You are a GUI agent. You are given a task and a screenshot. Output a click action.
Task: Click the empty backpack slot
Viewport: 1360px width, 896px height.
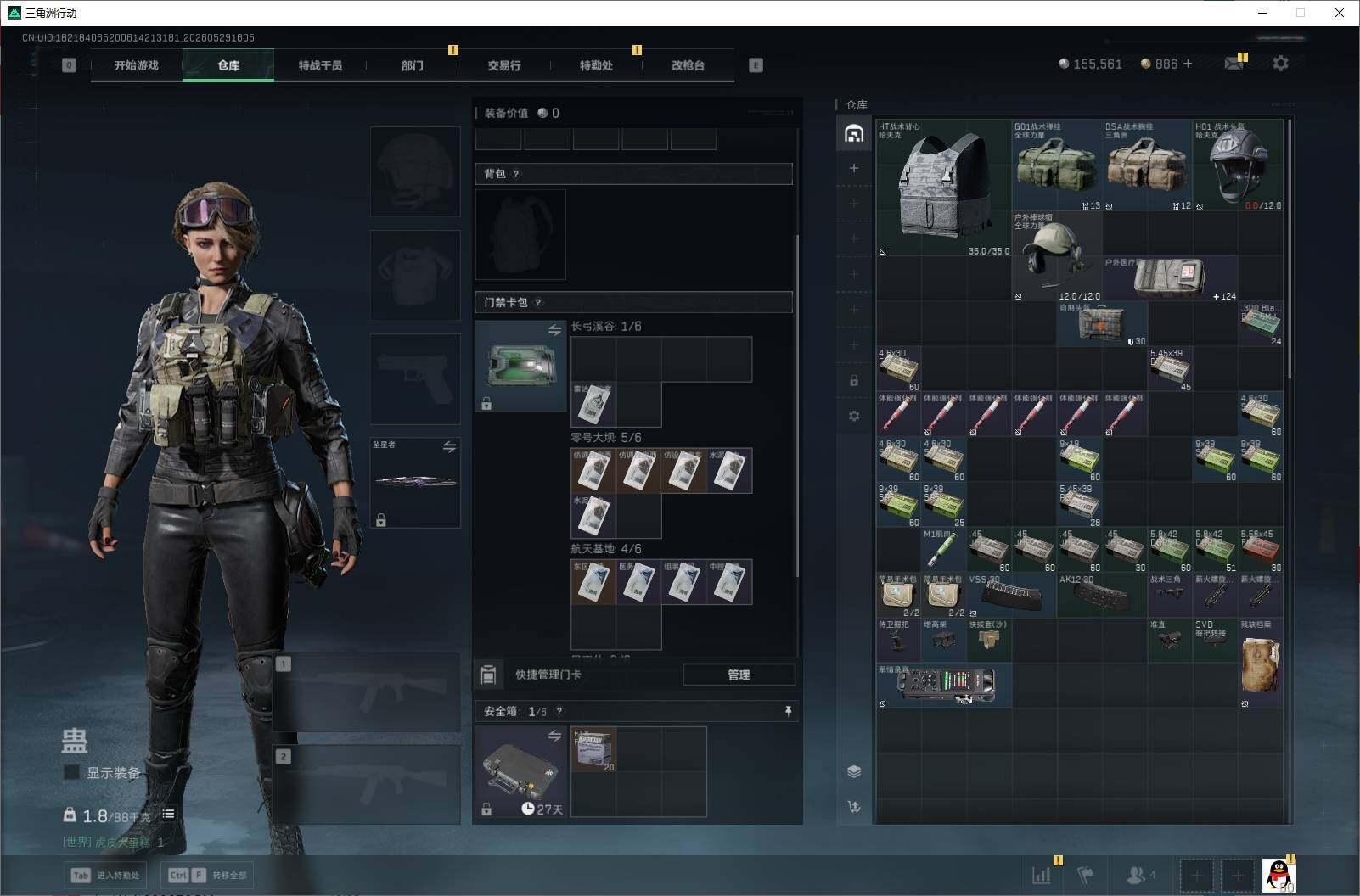pyautogui.click(x=520, y=234)
